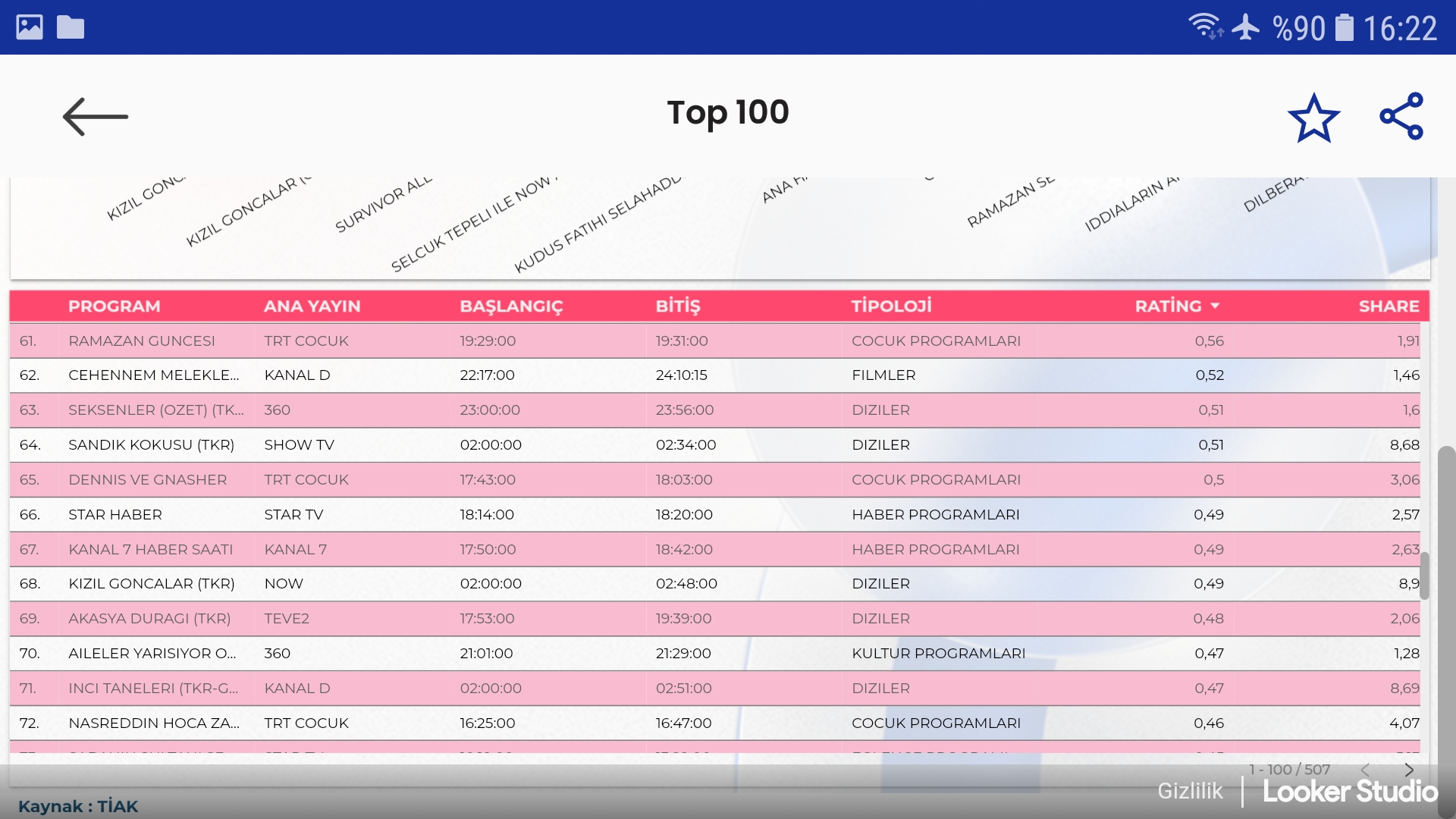Go to previous page of table results
This screenshot has width=1456, height=819.
(x=1365, y=770)
